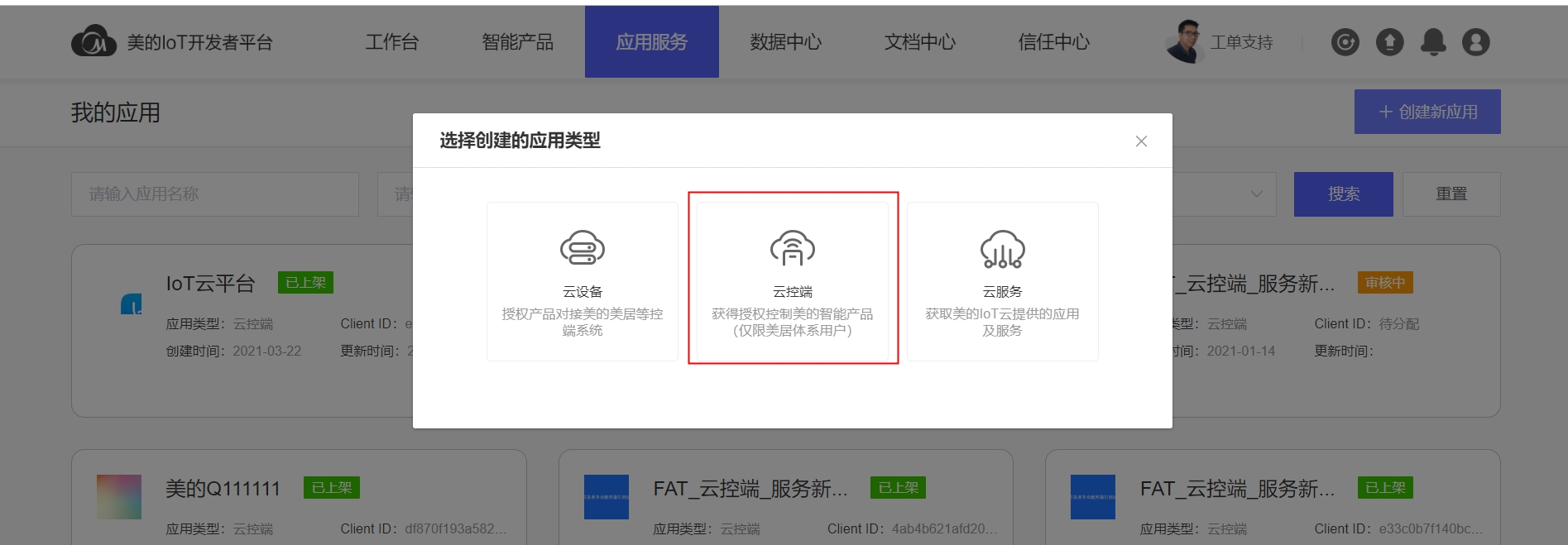The image size is (1568, 545).
Task: Open the IoT云平台 application title
Action: point(210,284)
